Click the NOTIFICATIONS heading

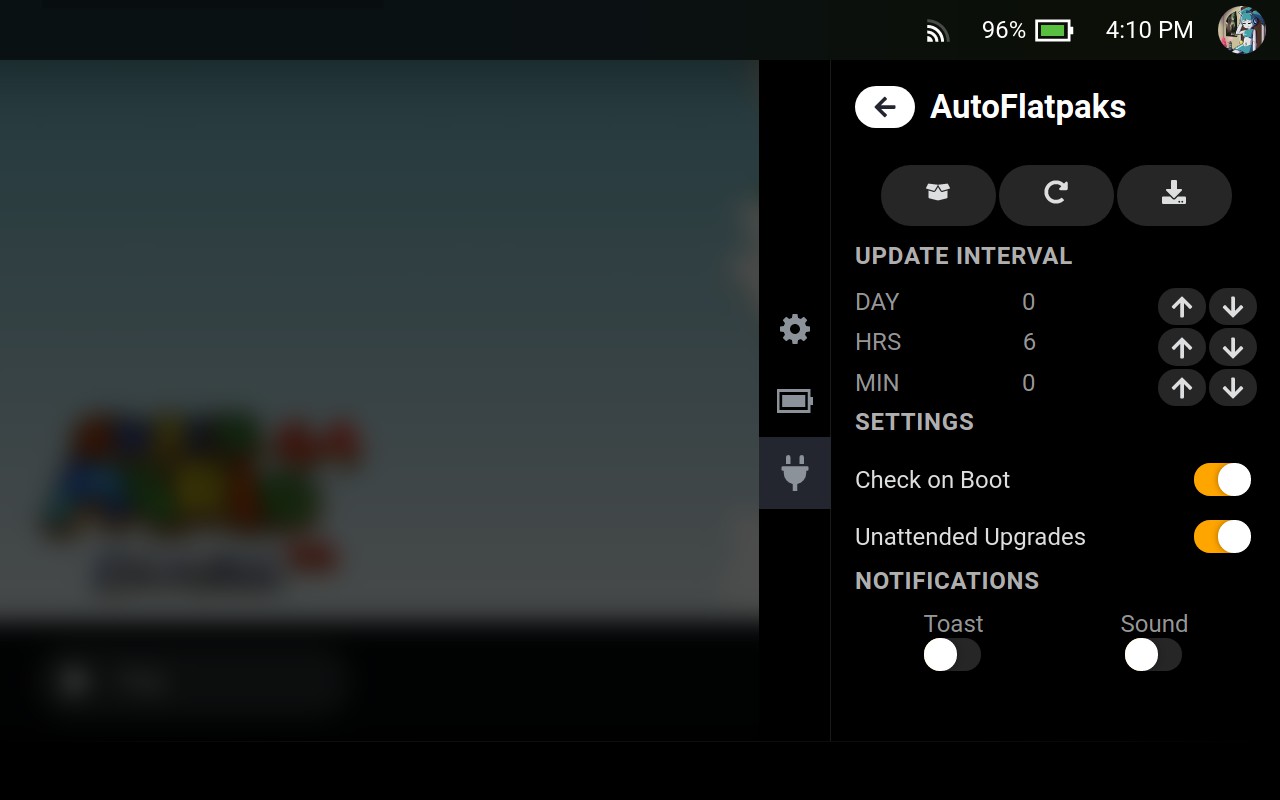[x=947, y=581]
